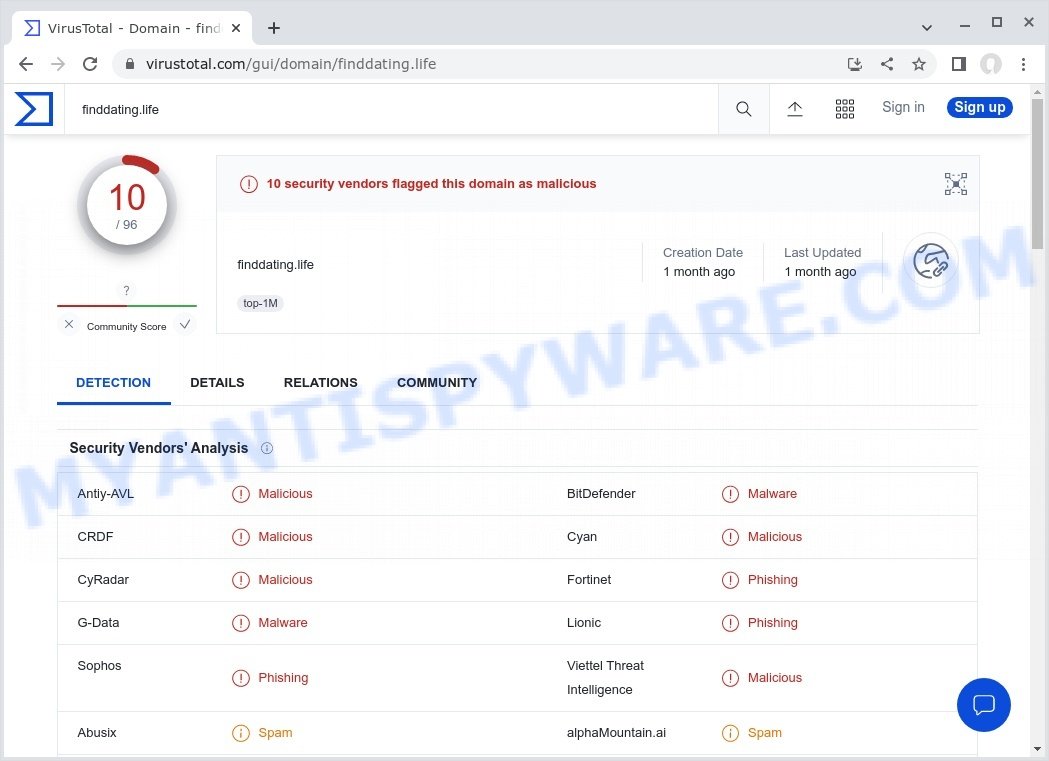This screenshot has width=1049, height=761.
Task: Click the finddating.life domain name in summary
Action: tap(276, 265)
